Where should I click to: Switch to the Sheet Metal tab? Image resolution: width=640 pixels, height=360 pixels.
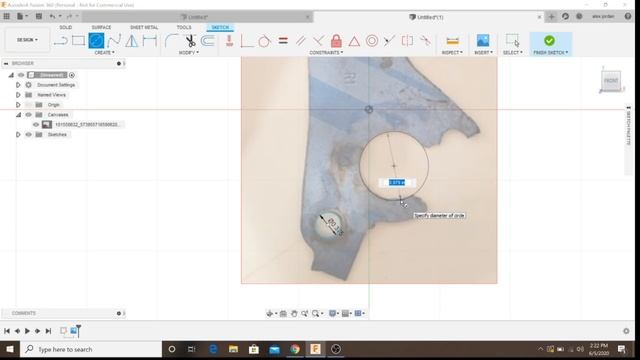(144, 27)
